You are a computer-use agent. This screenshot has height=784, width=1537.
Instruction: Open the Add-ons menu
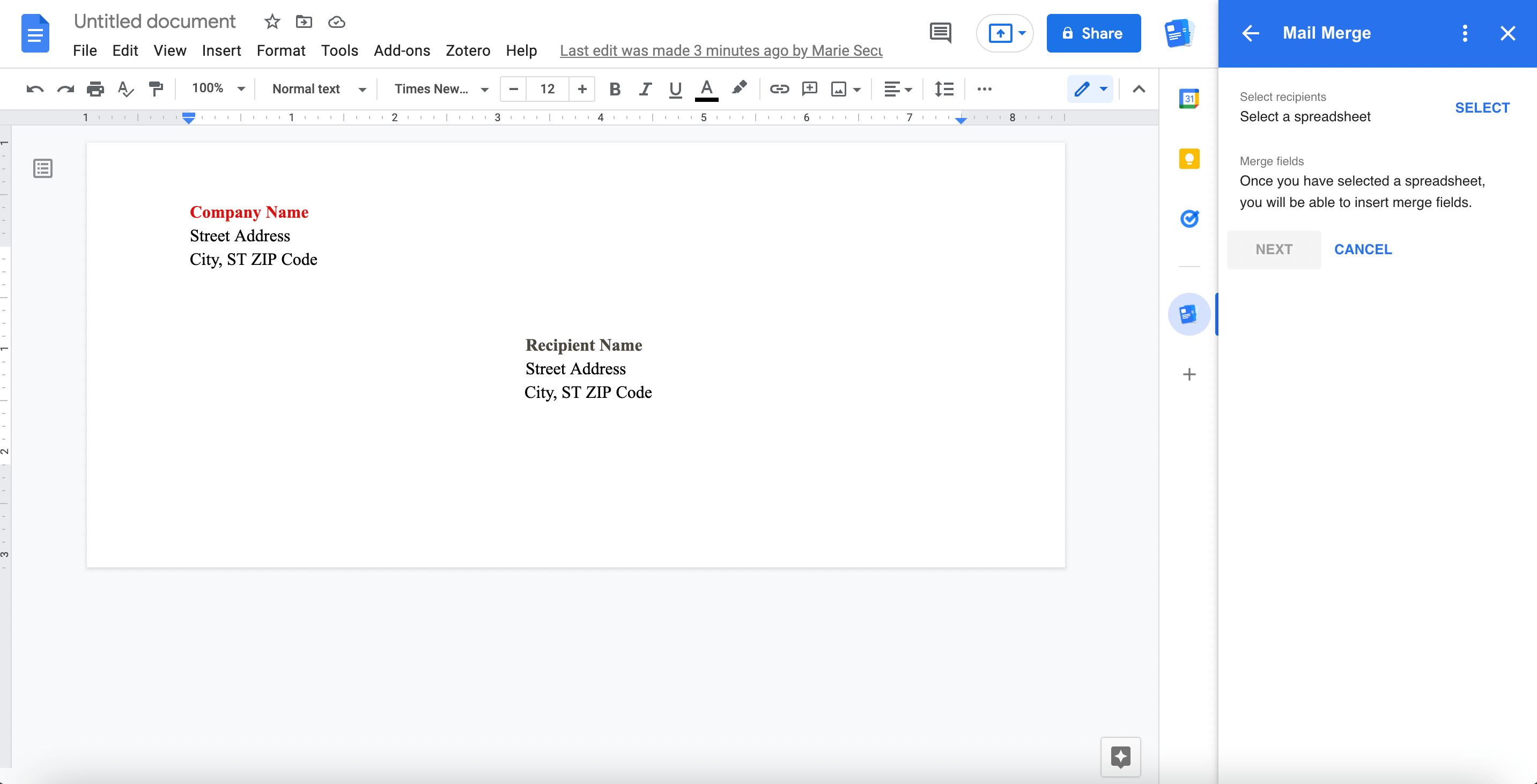click(402, 49)
